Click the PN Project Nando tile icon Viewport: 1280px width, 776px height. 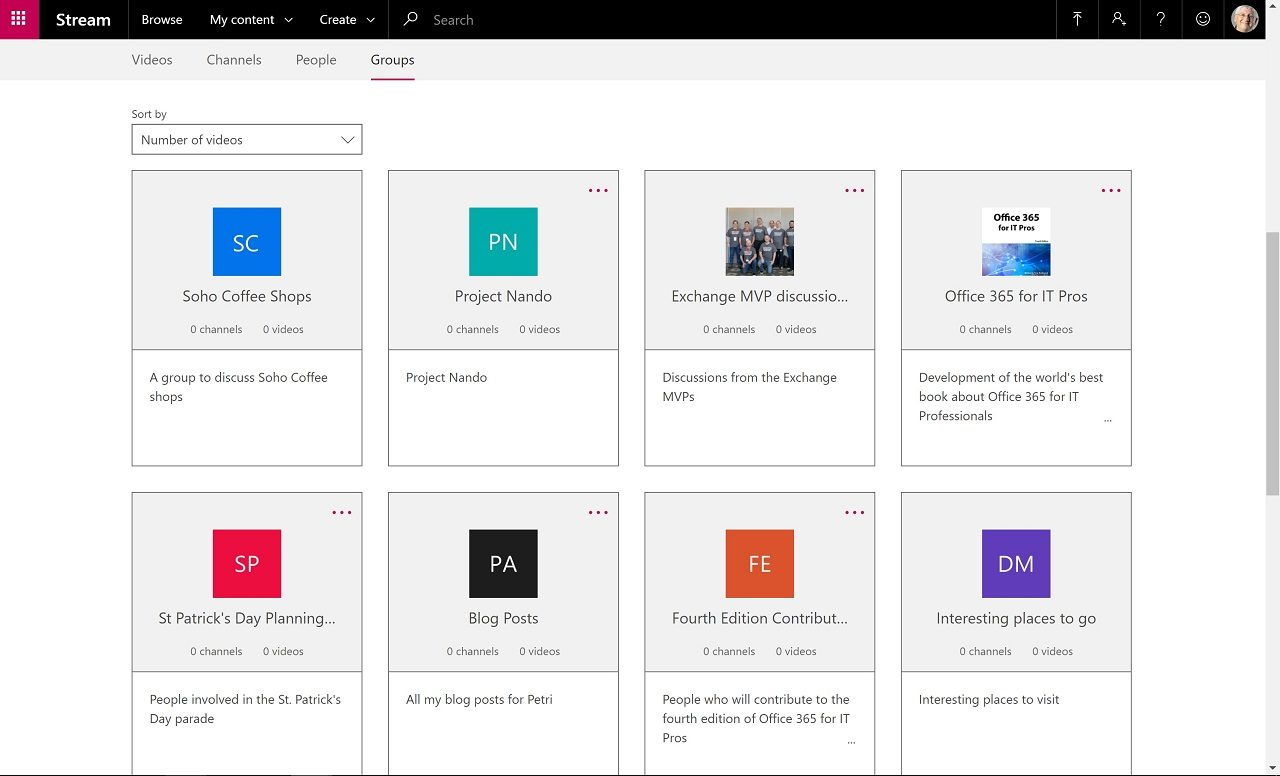click(x=503, y=242)
